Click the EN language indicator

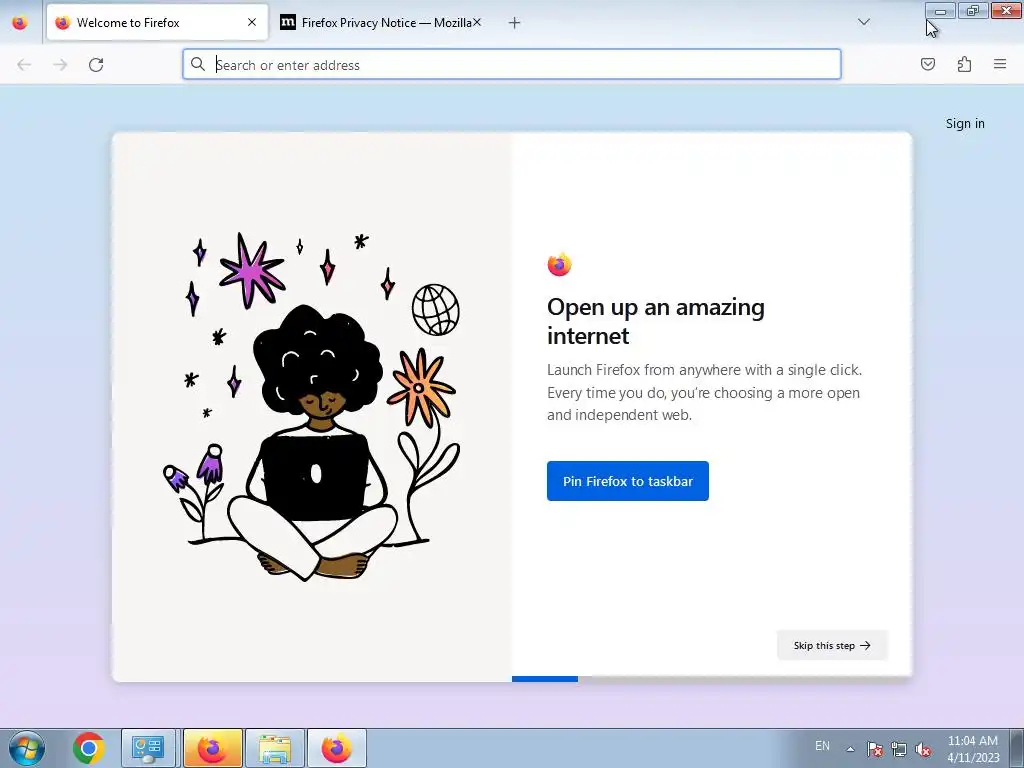pos(822,746)
